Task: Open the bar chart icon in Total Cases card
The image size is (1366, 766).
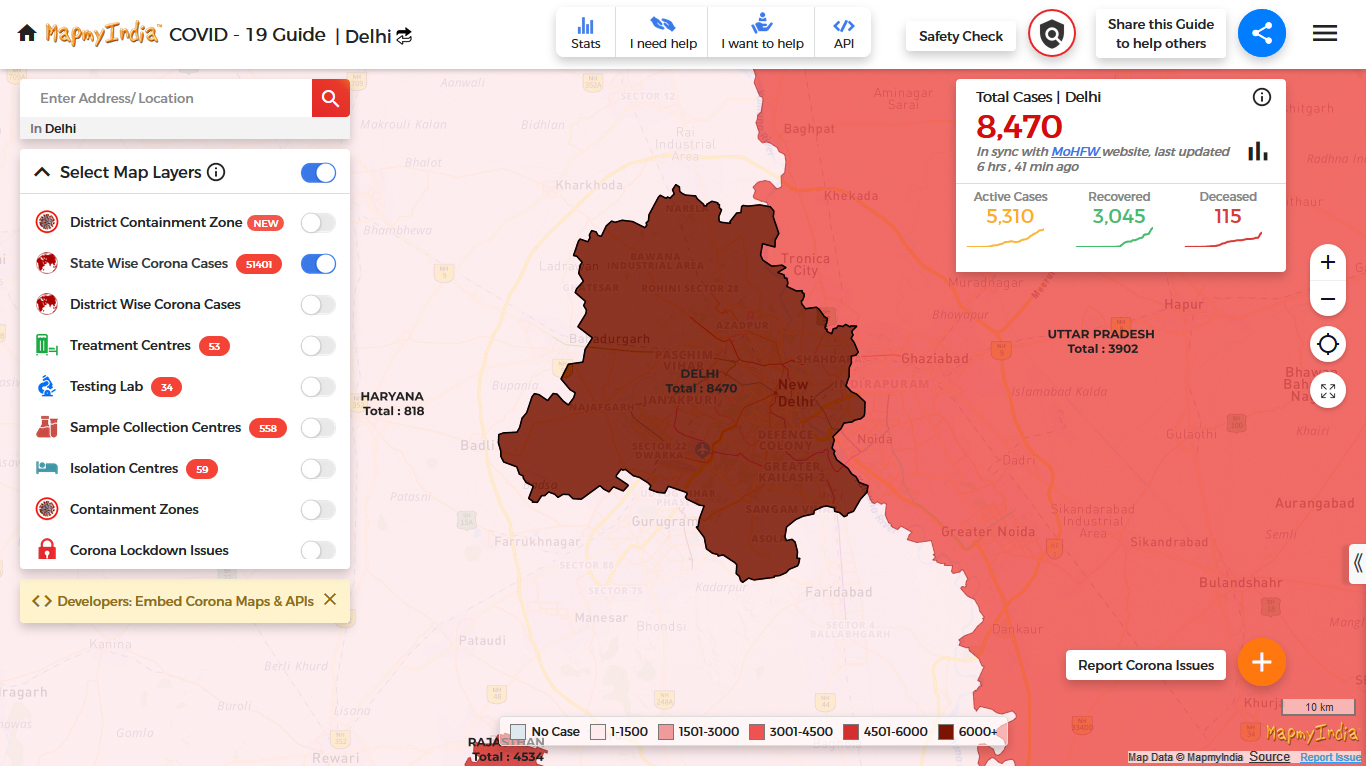Action: (x=1257, y=151)
